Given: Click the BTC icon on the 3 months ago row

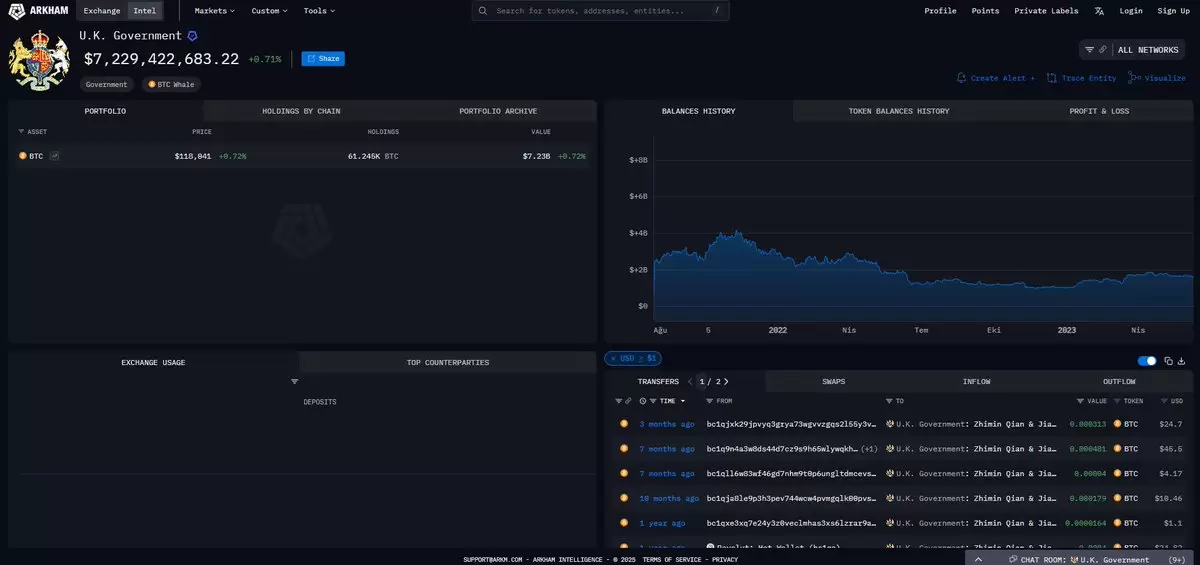Looking at the screenshot, I should [624, 424].
